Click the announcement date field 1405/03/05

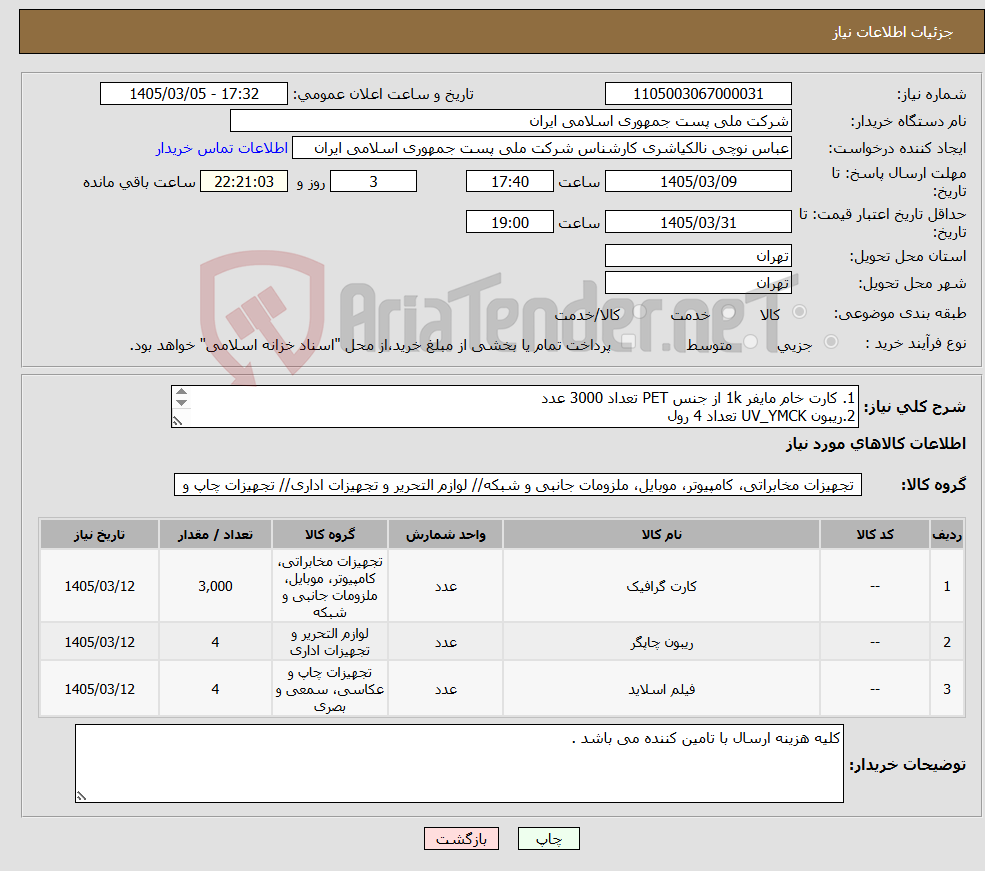pyautogui.click(x=193, y=94)
